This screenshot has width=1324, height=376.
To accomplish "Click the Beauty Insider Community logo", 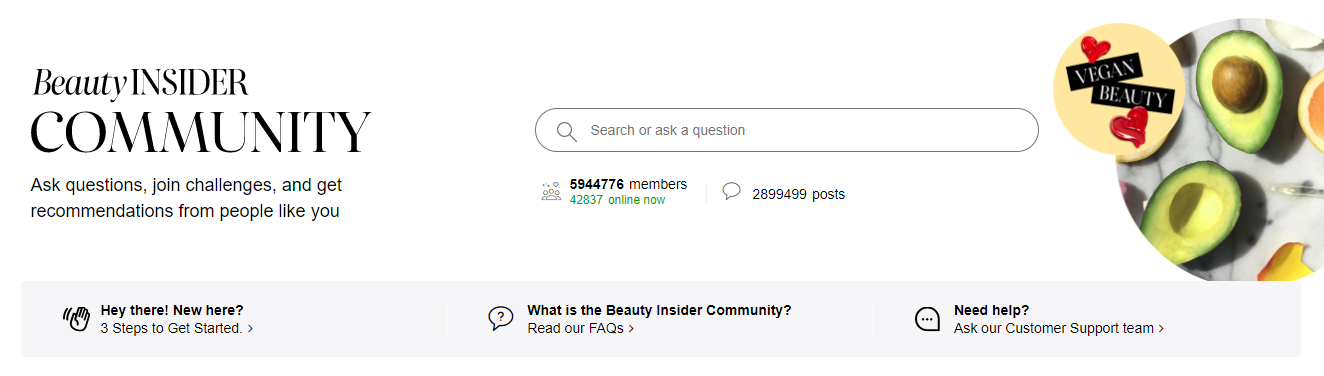I will [x=200, y=113].
